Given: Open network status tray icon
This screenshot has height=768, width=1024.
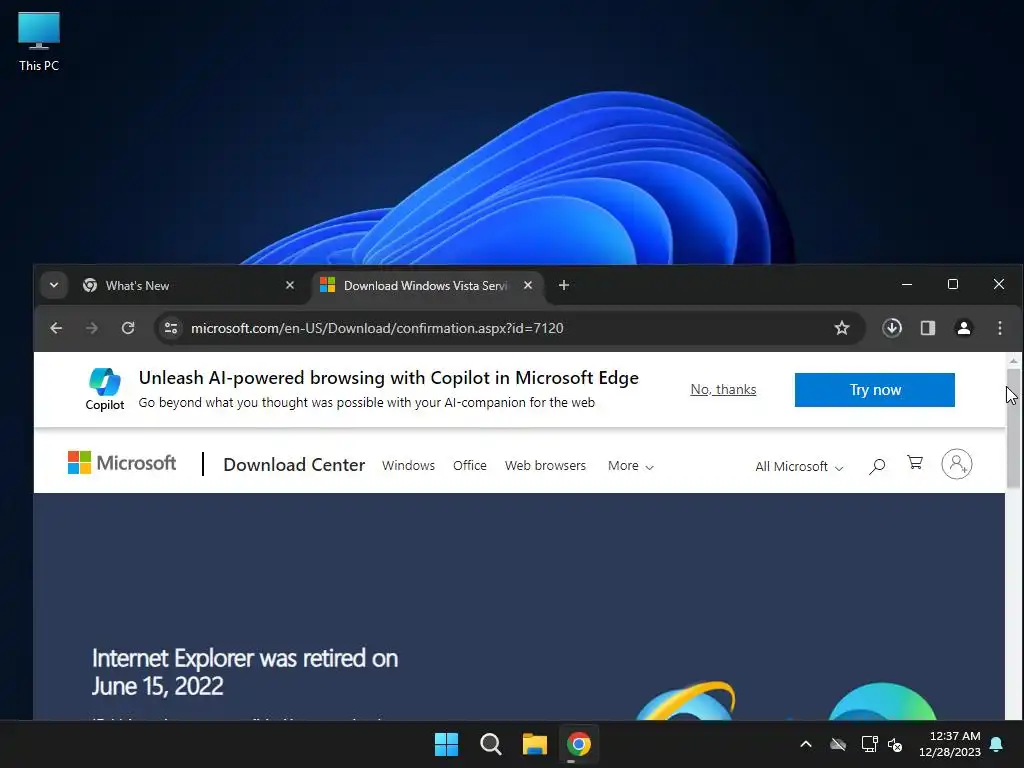Looking at the screenshot, I should [x=869, y=744].
